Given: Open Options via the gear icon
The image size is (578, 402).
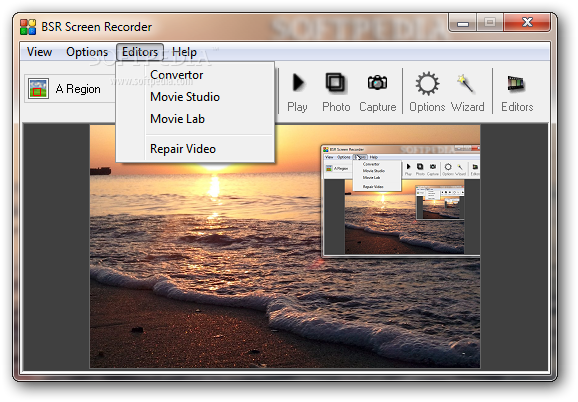Looking at the screenshot, I should click(x=428, y=83).
